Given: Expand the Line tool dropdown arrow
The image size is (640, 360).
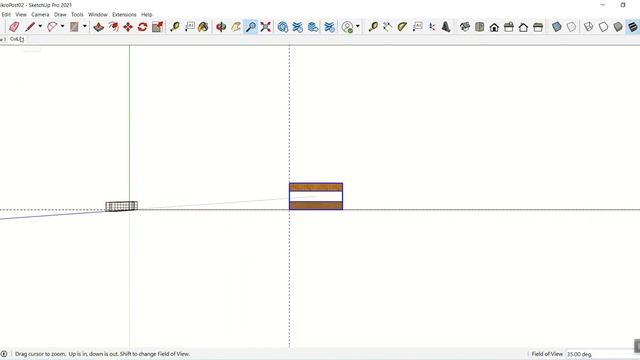Looking at the screenshot, I should 40,27.
